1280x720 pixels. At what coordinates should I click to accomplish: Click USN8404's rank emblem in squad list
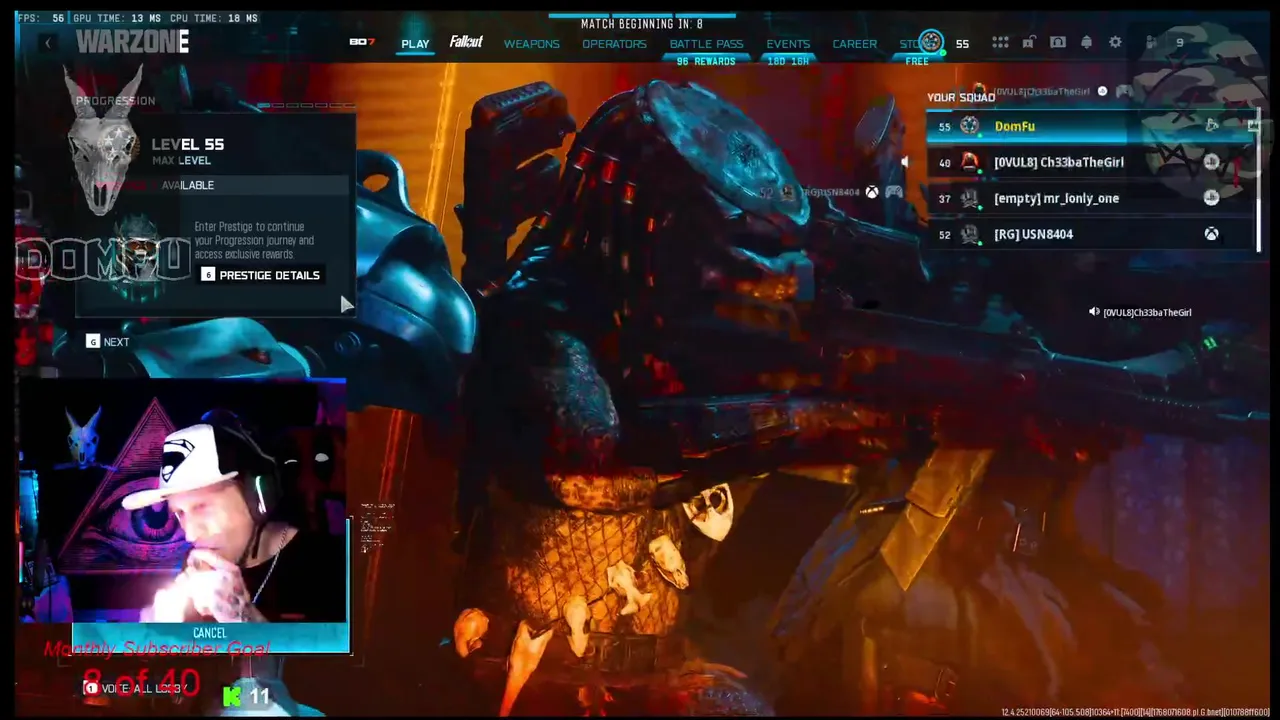(969, 234)
